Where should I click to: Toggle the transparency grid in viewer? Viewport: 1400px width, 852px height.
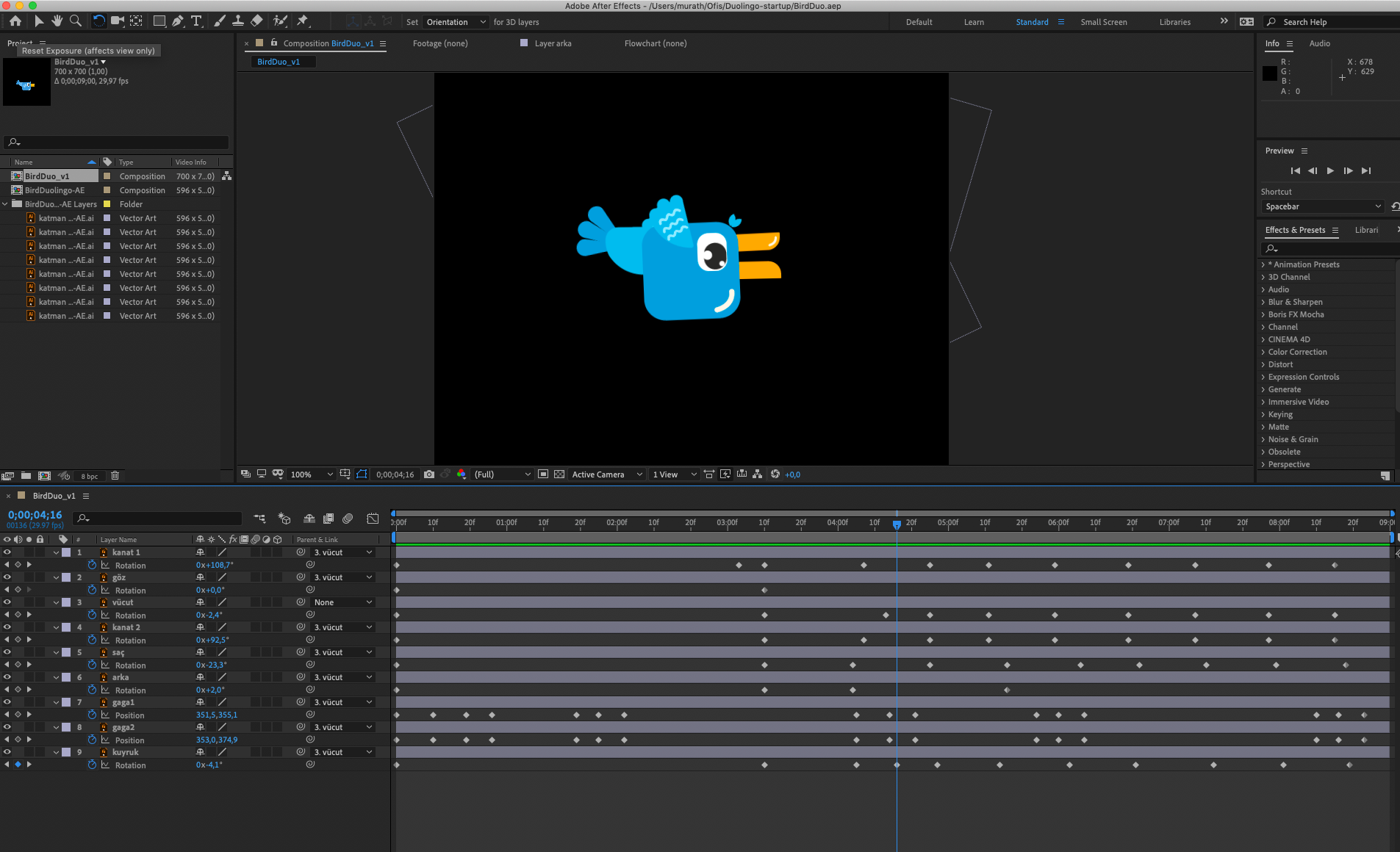559,474
